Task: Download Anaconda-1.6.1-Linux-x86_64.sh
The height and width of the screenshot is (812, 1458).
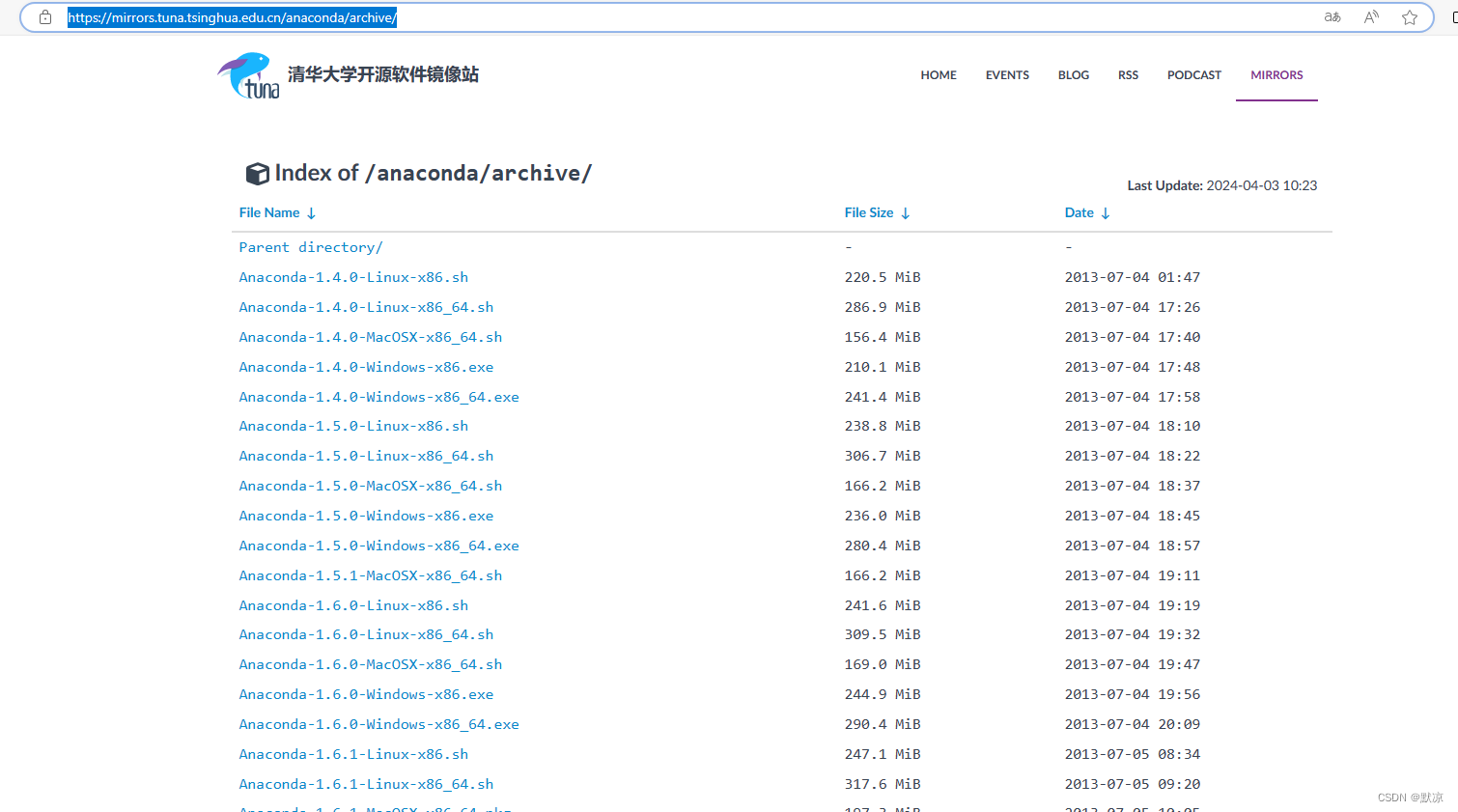Action: [366, 785]
